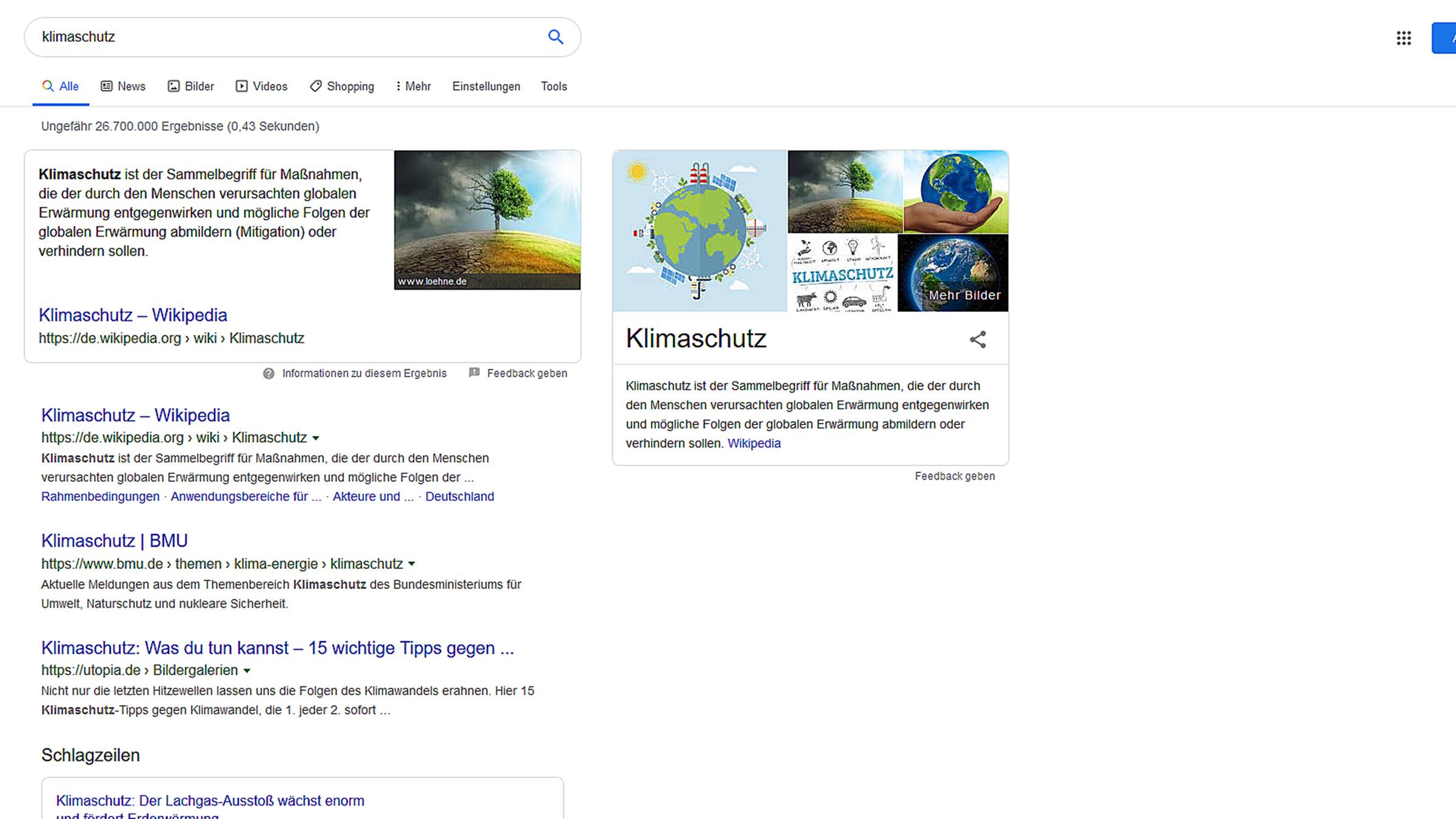Viewport: 1456px width, 819px height.
Task: Open Einstellungen settings menu
Action: (486, 86)
